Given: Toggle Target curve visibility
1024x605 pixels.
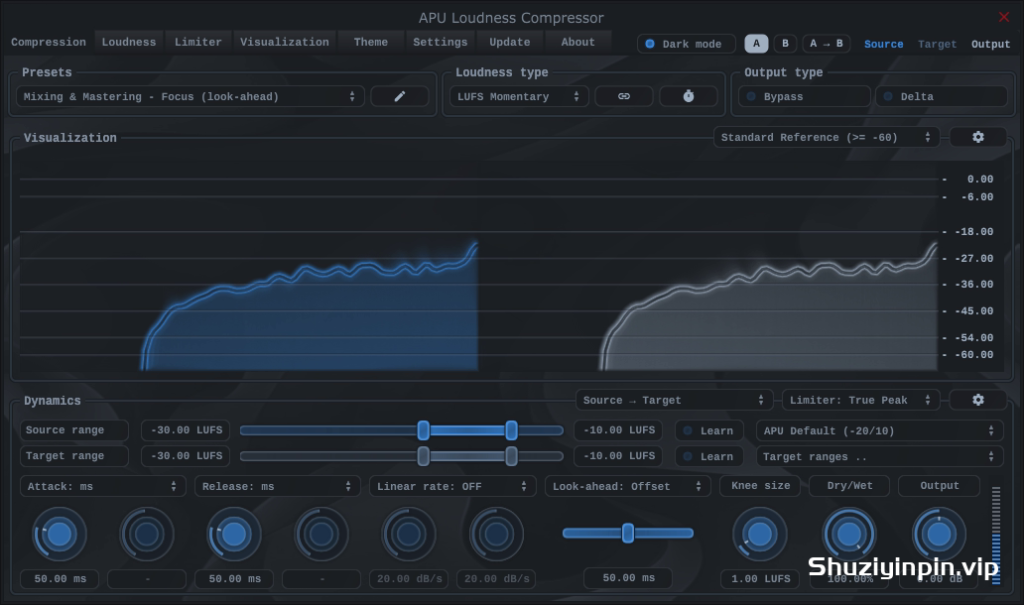Looking at the screenshot, I should [937, 44].
